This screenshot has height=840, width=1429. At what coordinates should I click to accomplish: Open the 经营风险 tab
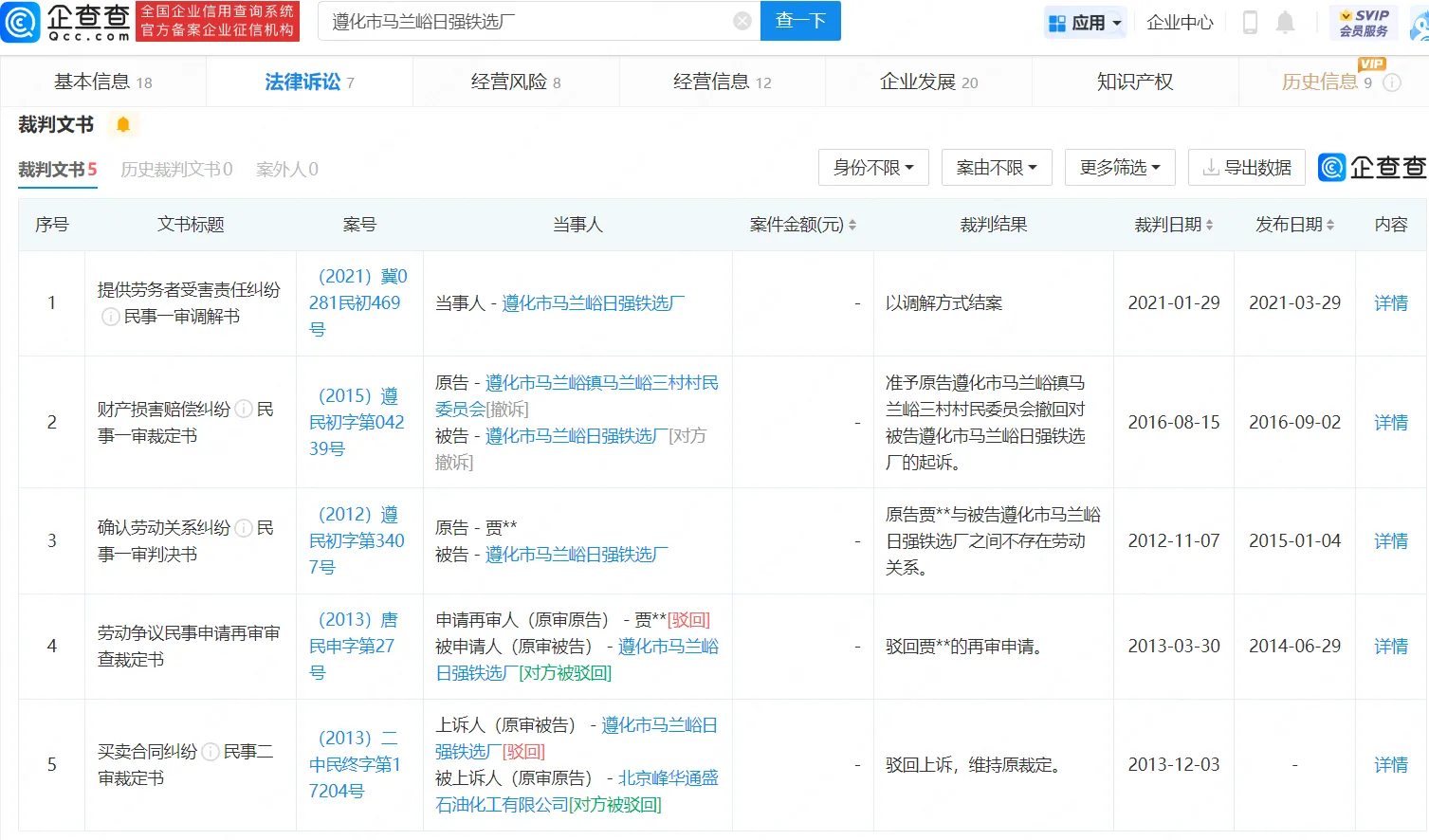(x=516, y=82)
